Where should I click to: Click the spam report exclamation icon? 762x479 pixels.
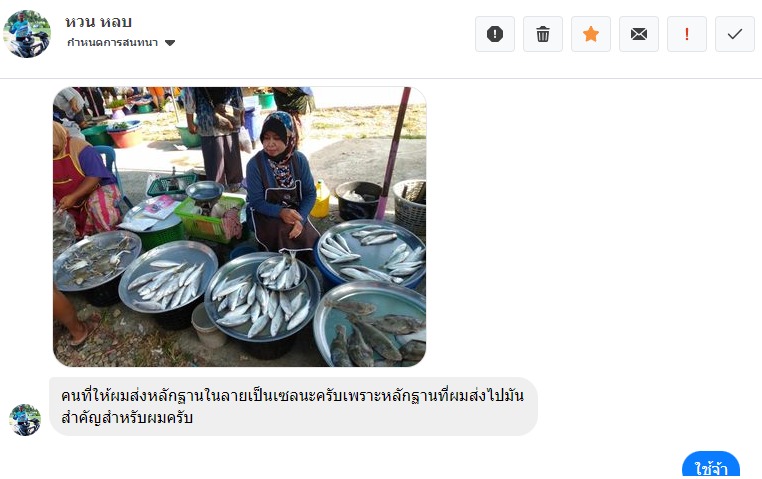coord(495,34)
